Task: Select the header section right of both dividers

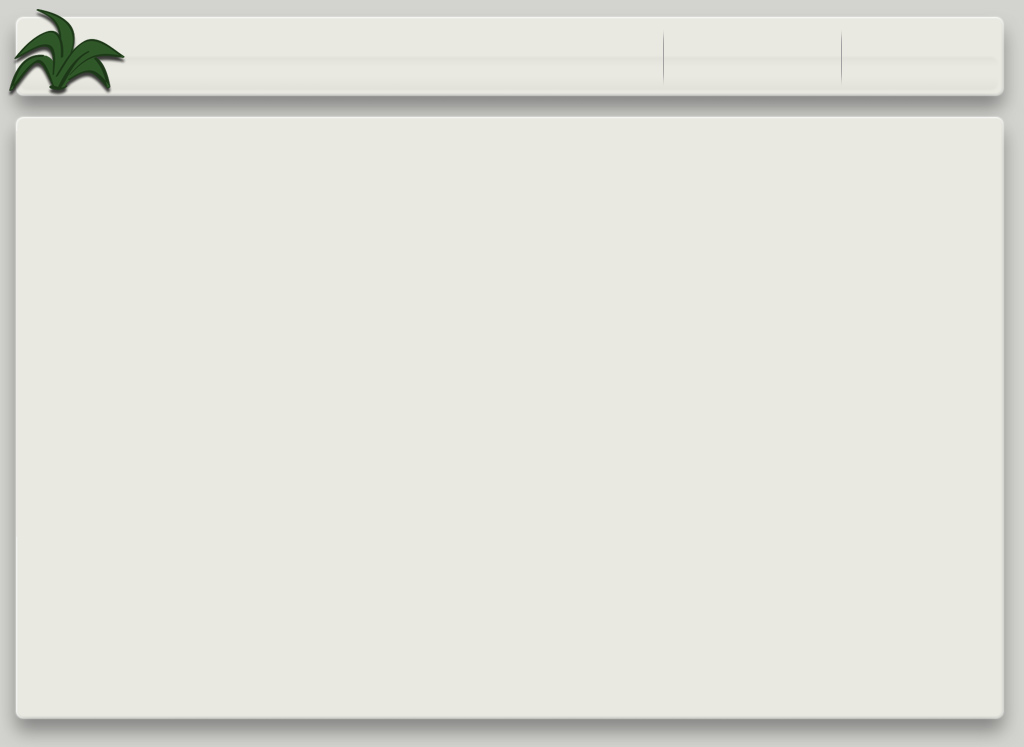Action: coord(922,57)
